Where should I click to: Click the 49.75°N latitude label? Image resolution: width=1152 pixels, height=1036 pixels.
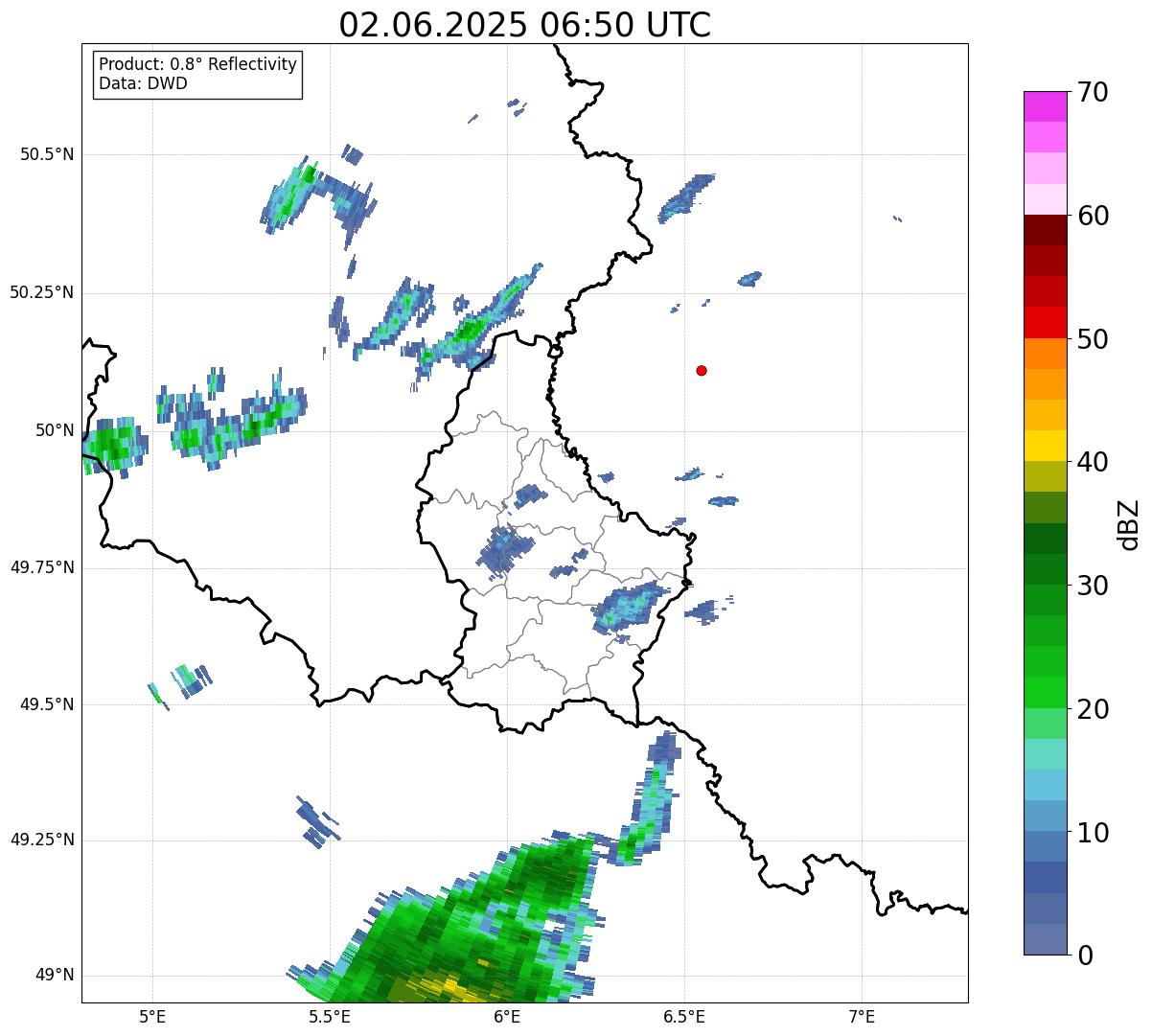tap(41, 567)
